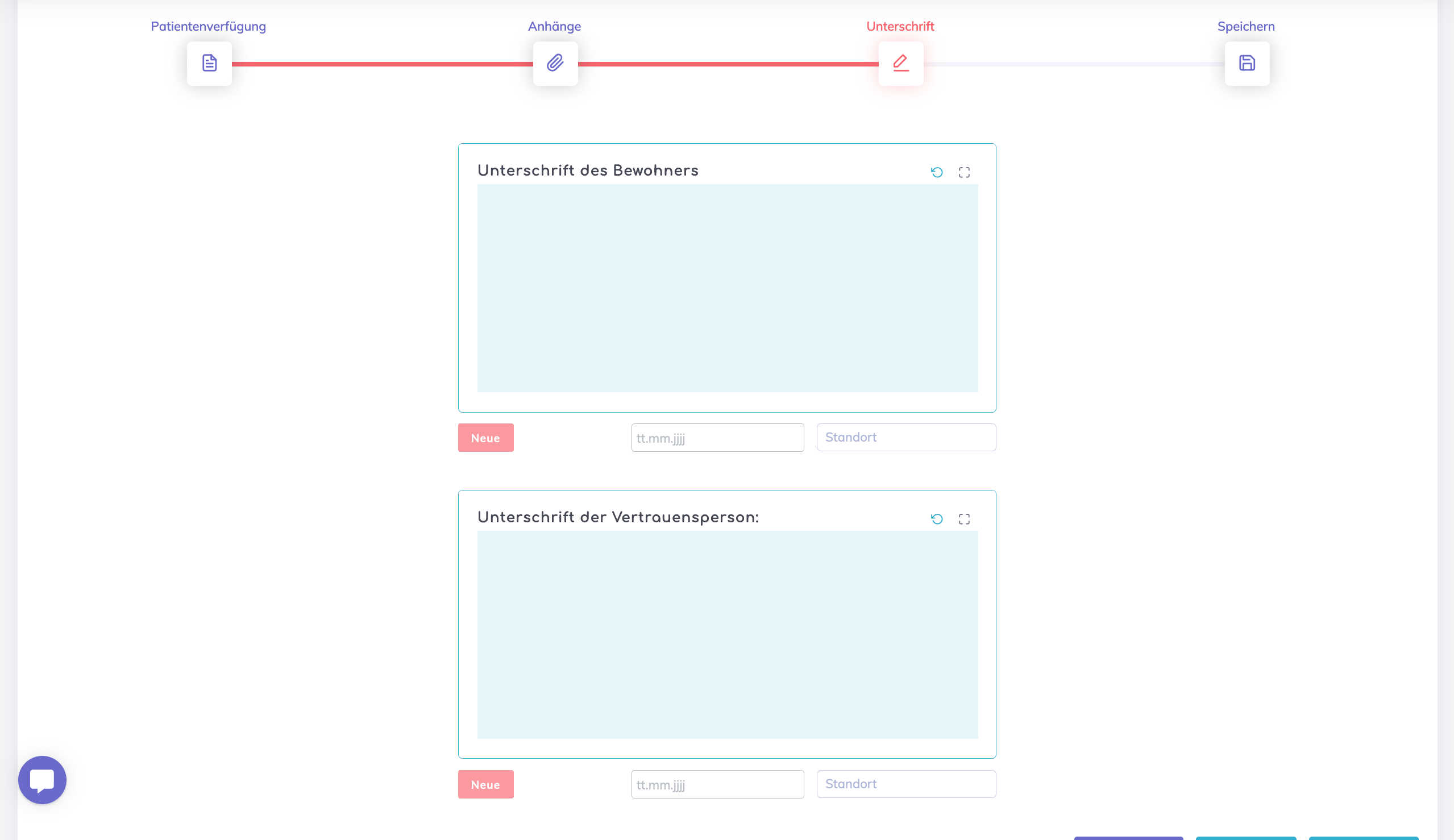Reset the Vertrauensperson signature with undo icon
This screenshot has width=1454, height=840.
[936, 519]
